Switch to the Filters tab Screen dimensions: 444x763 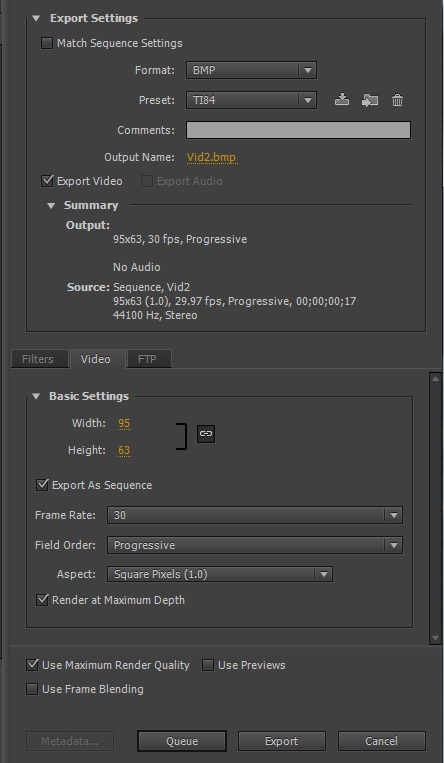pyautogui.click(x=37, y=359)
